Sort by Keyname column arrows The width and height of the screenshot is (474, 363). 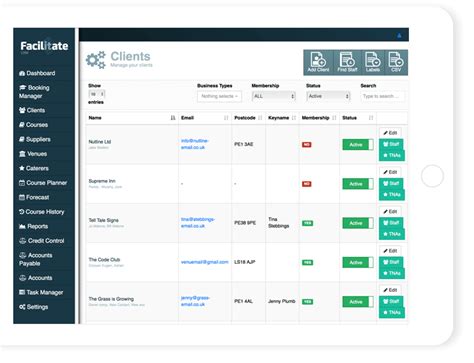tap(294, 118)
